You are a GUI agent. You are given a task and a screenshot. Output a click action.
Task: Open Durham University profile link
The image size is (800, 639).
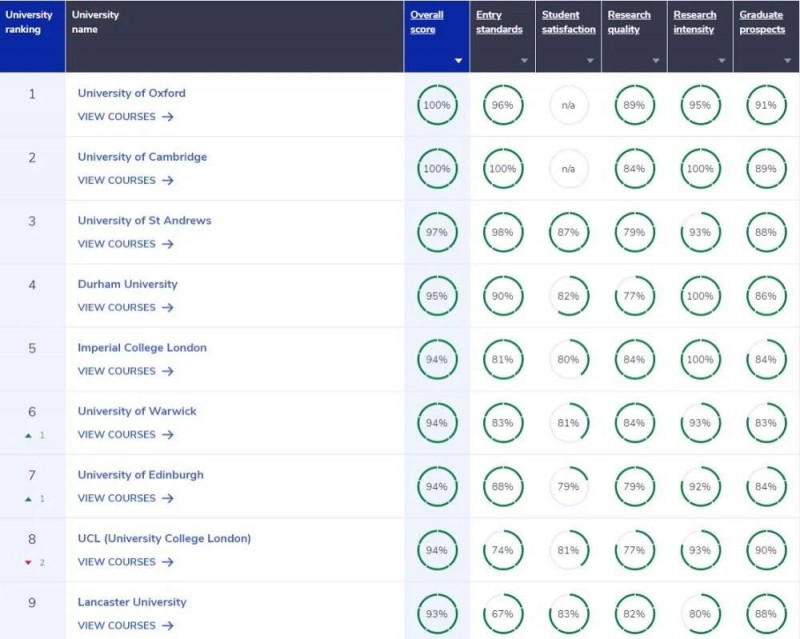tap(128, 284)
